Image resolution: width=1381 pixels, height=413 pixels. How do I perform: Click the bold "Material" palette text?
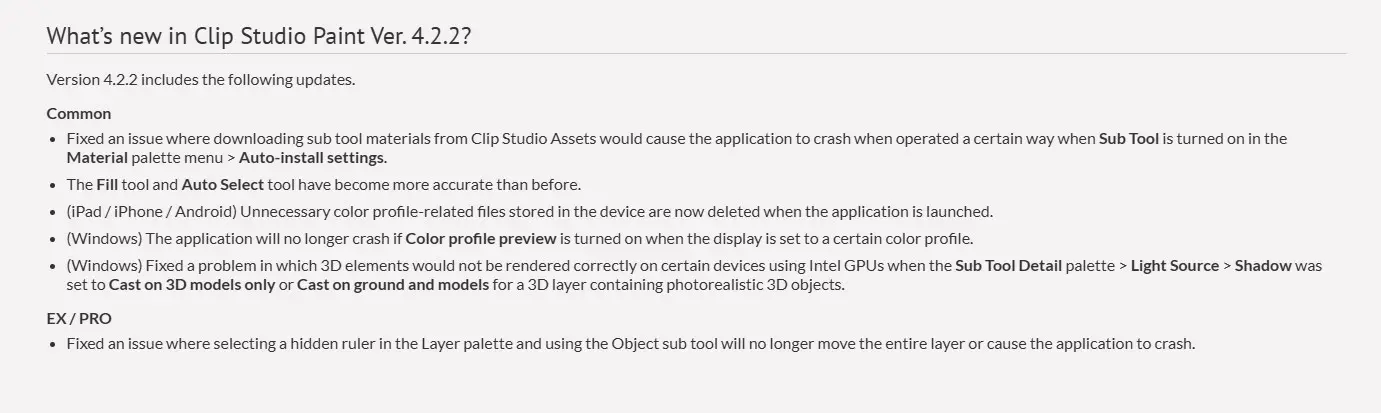pos(97,157)
